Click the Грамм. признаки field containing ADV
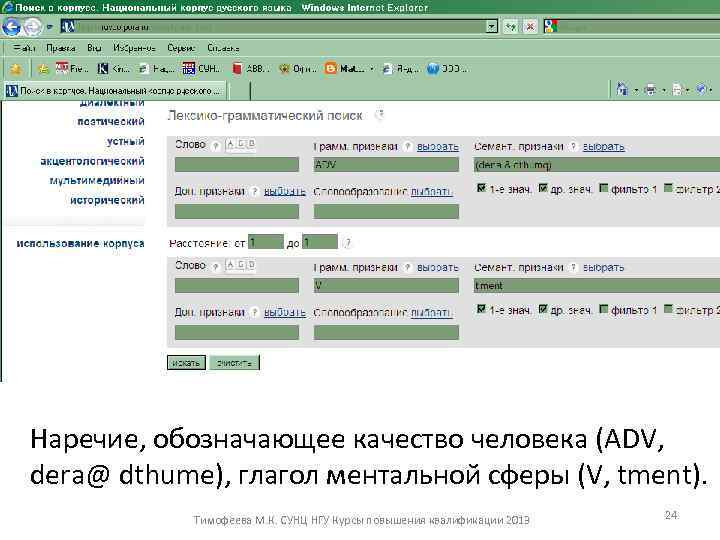 (x=386, y=164)
